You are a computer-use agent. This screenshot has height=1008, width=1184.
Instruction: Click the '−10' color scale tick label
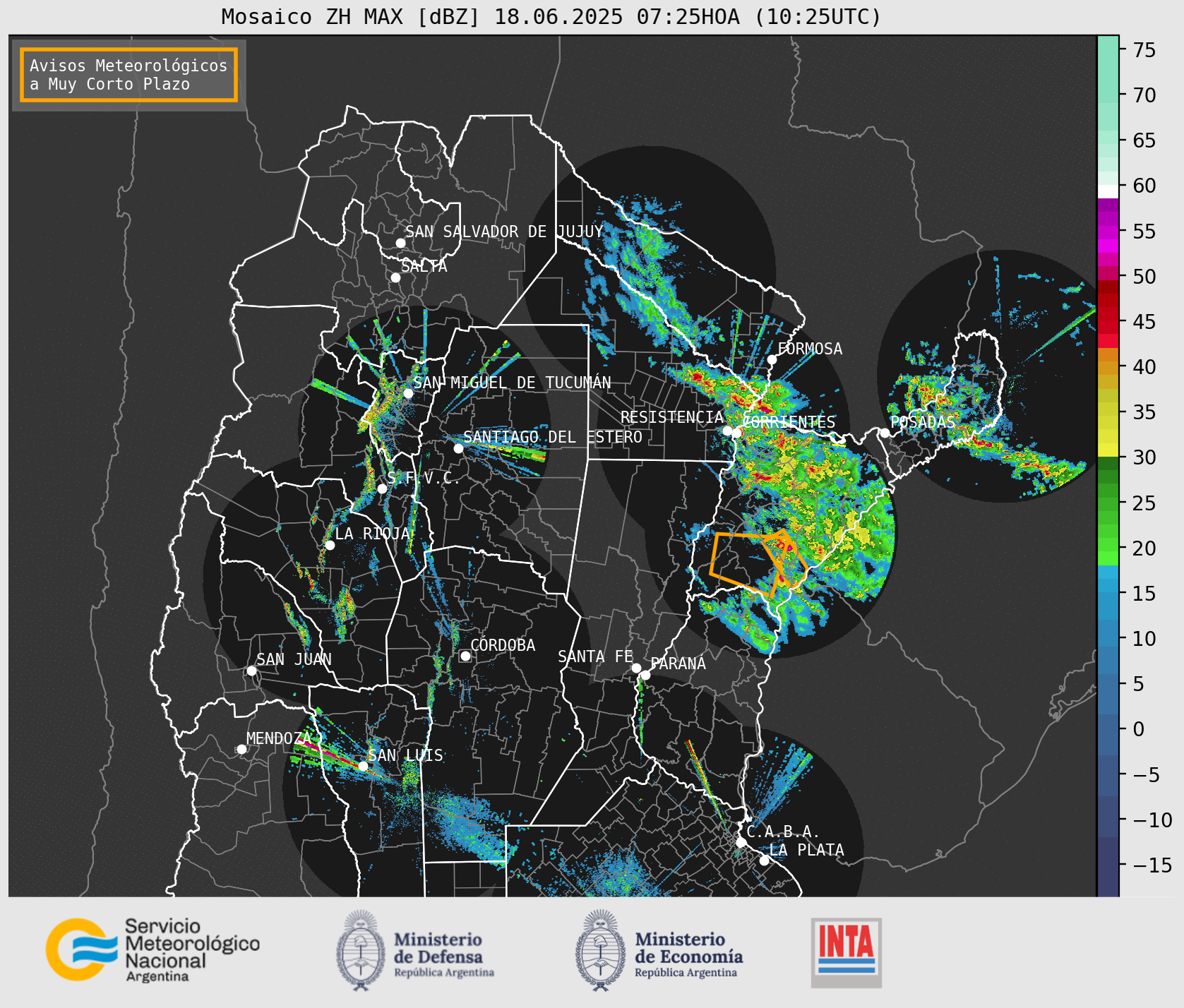click(1152, 820)
